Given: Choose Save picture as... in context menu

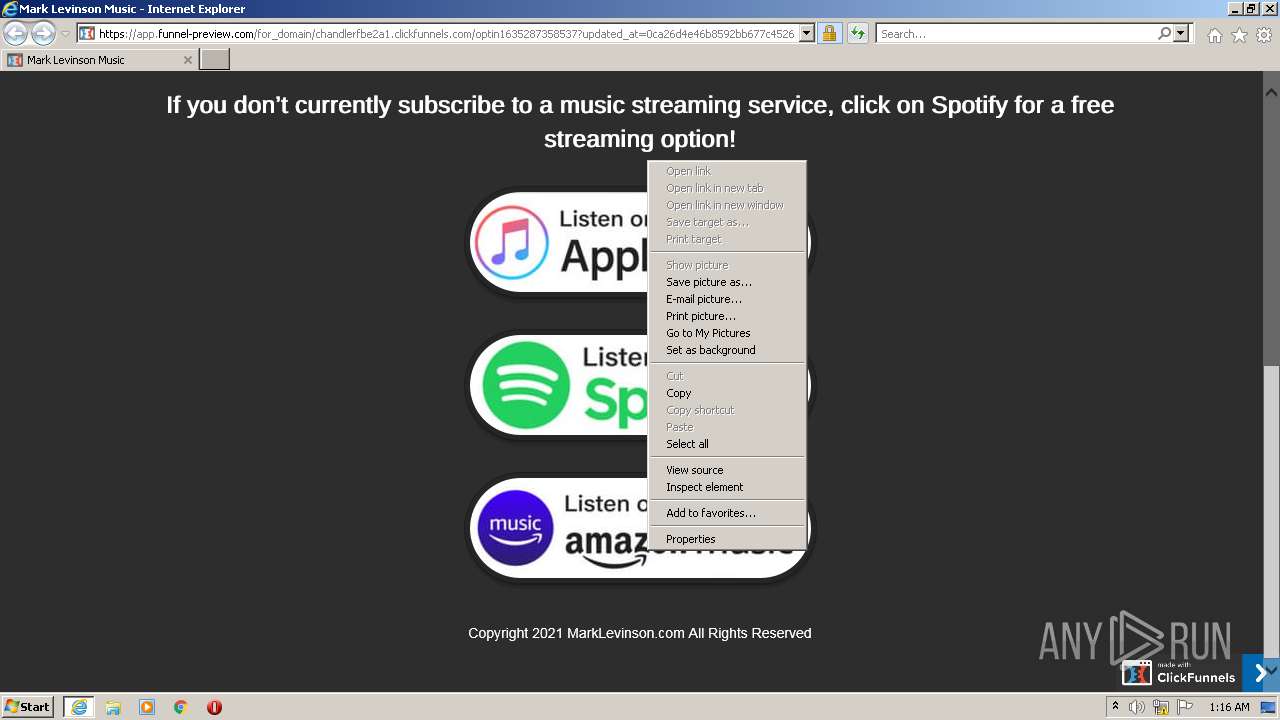Looking at the screenshot, I should (x=727, y=282).
